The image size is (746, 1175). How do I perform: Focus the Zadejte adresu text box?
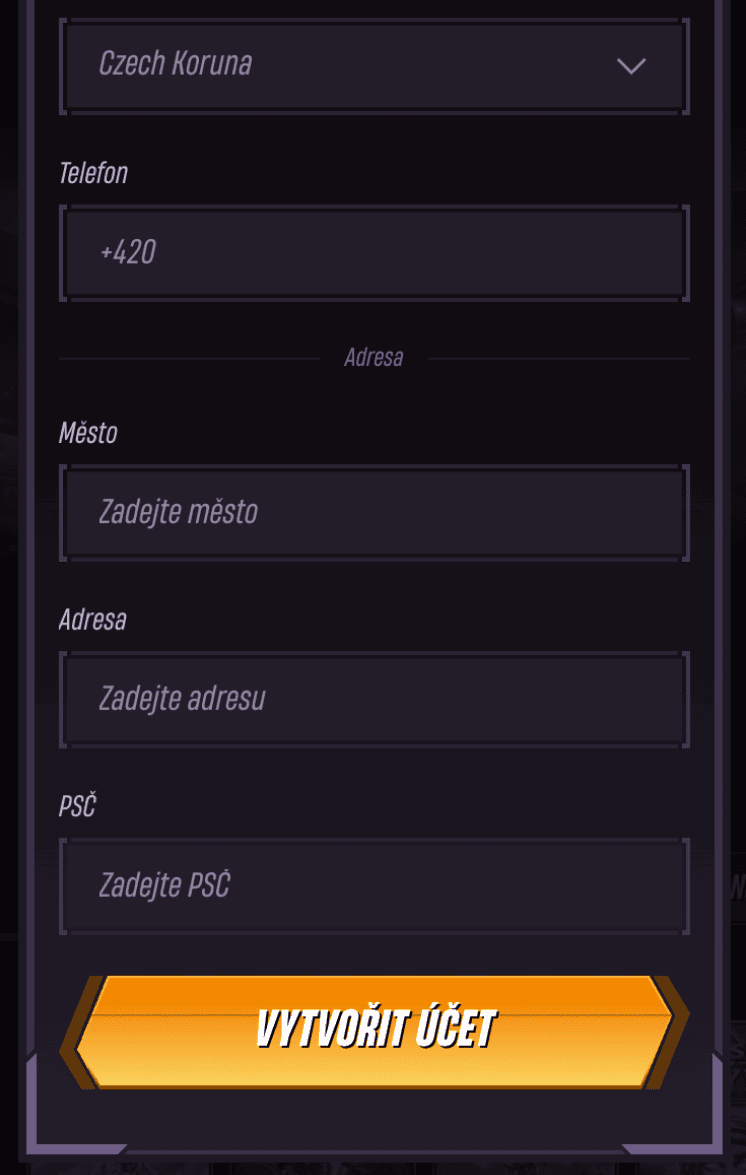(x=373, y=698)
